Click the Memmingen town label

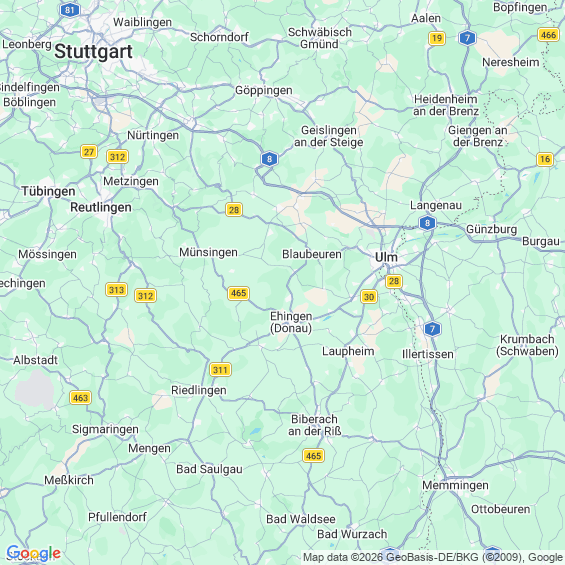pos(455,485)
